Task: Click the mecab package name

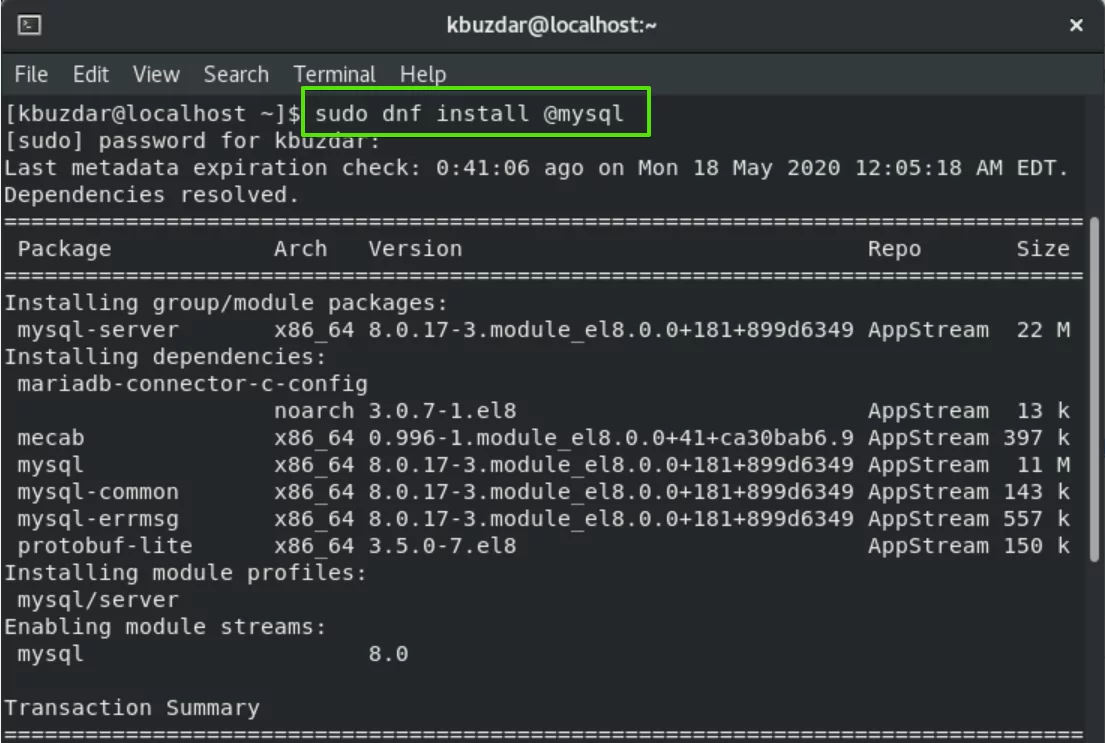Action: [51, 438]
